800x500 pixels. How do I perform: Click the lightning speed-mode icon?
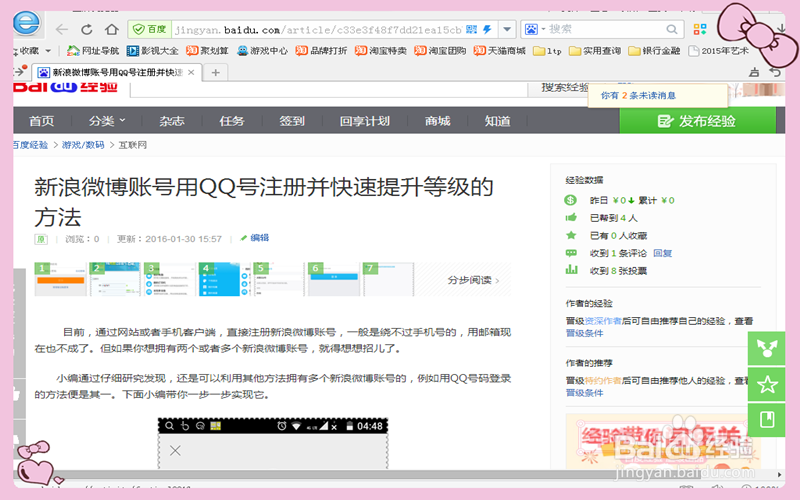click(487, 30)
